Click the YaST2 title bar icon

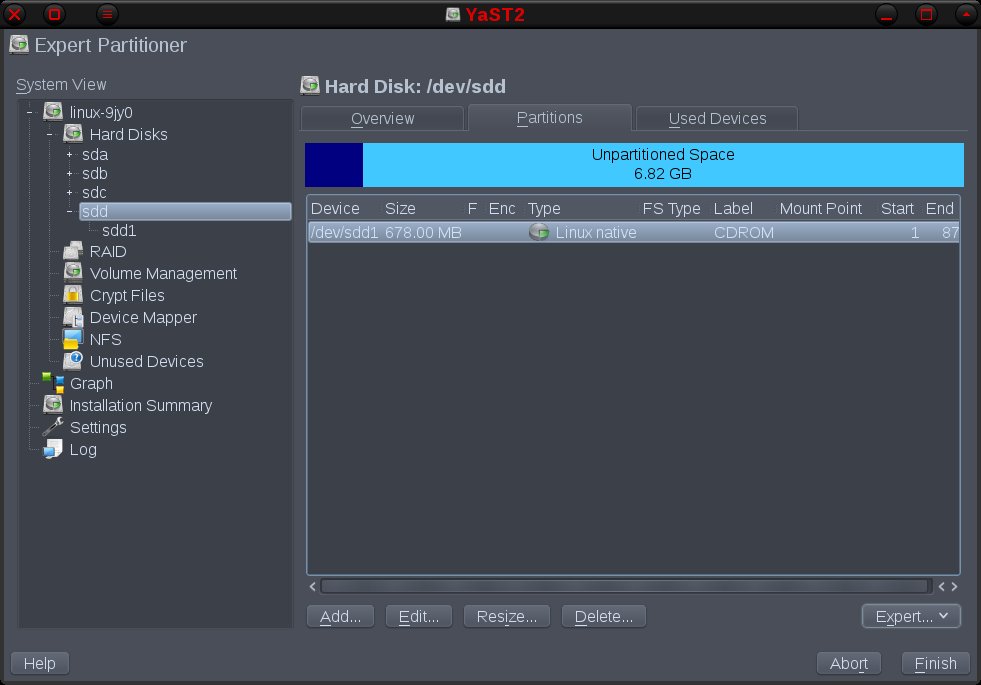click(x=453, y=14)
